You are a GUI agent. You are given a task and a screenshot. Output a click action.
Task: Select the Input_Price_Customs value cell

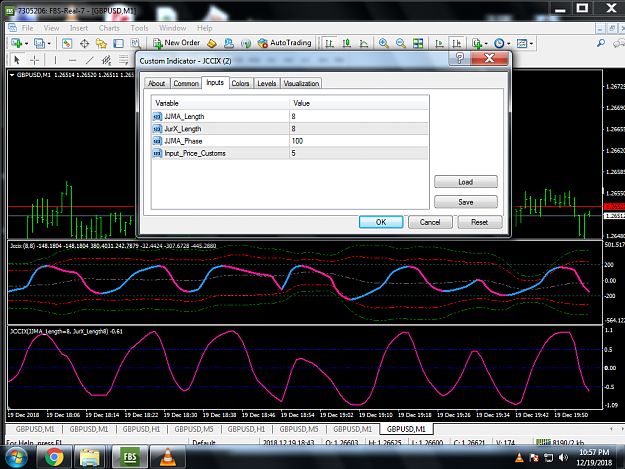tap(359, 153)
